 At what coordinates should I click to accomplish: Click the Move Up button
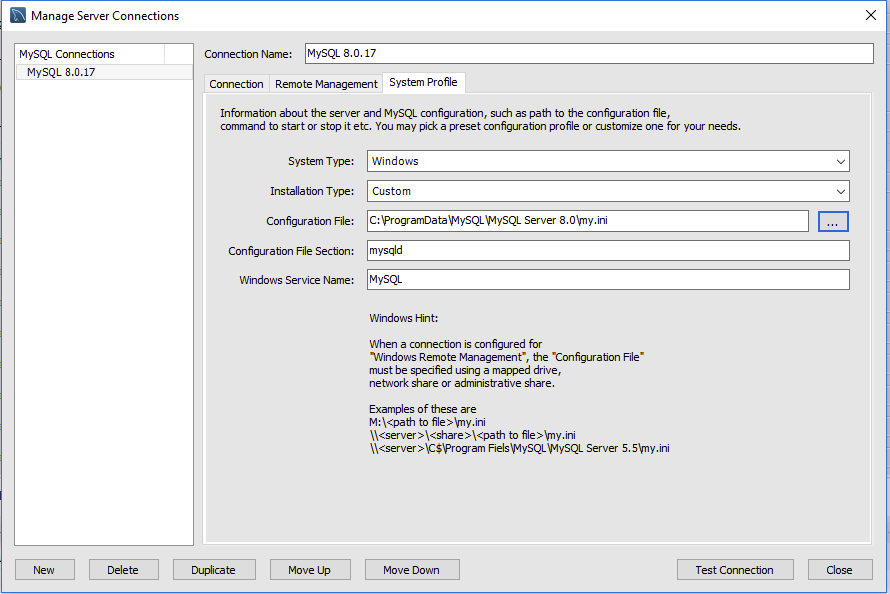tap(309, 570)
